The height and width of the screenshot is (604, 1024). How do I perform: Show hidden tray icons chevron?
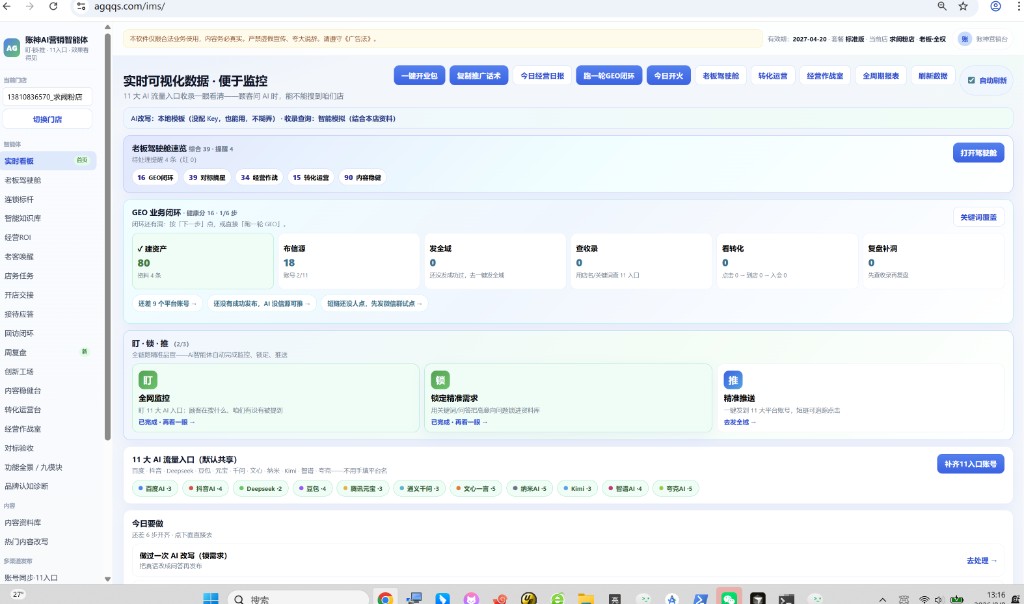882,599
